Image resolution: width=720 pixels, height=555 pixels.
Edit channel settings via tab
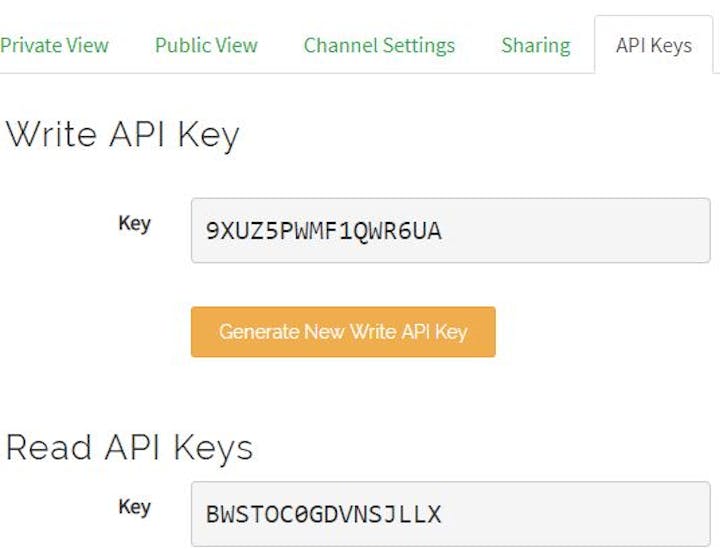coord(379,45)
